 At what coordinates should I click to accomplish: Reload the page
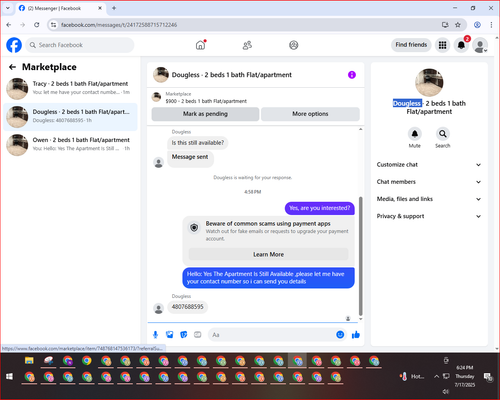pyautogui.click(x=37, y=25)
